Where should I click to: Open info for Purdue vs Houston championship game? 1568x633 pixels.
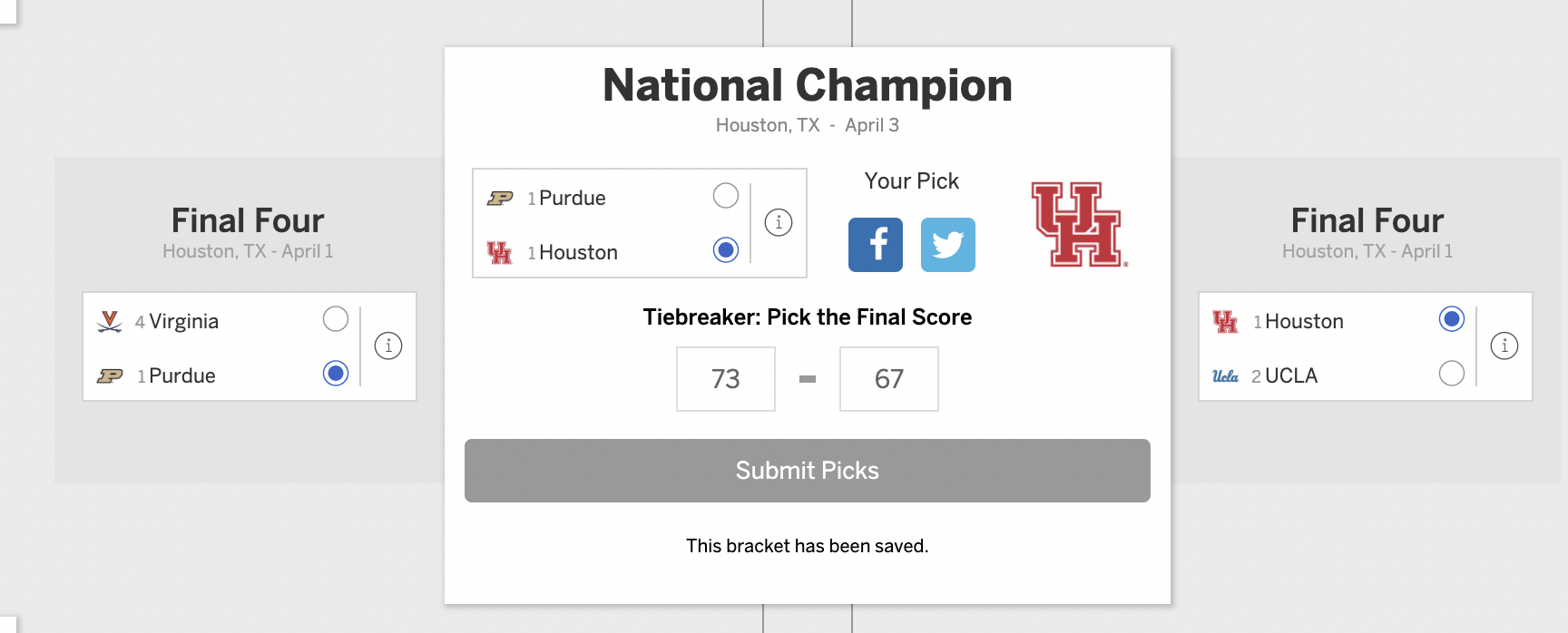point(779,222)
